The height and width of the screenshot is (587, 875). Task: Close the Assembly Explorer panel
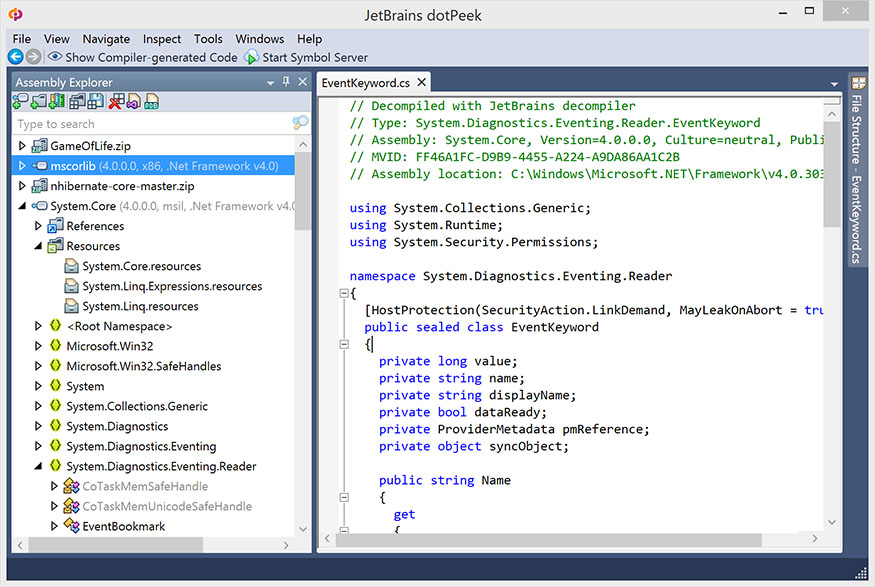pyautogui.click(x=302, y=81)
